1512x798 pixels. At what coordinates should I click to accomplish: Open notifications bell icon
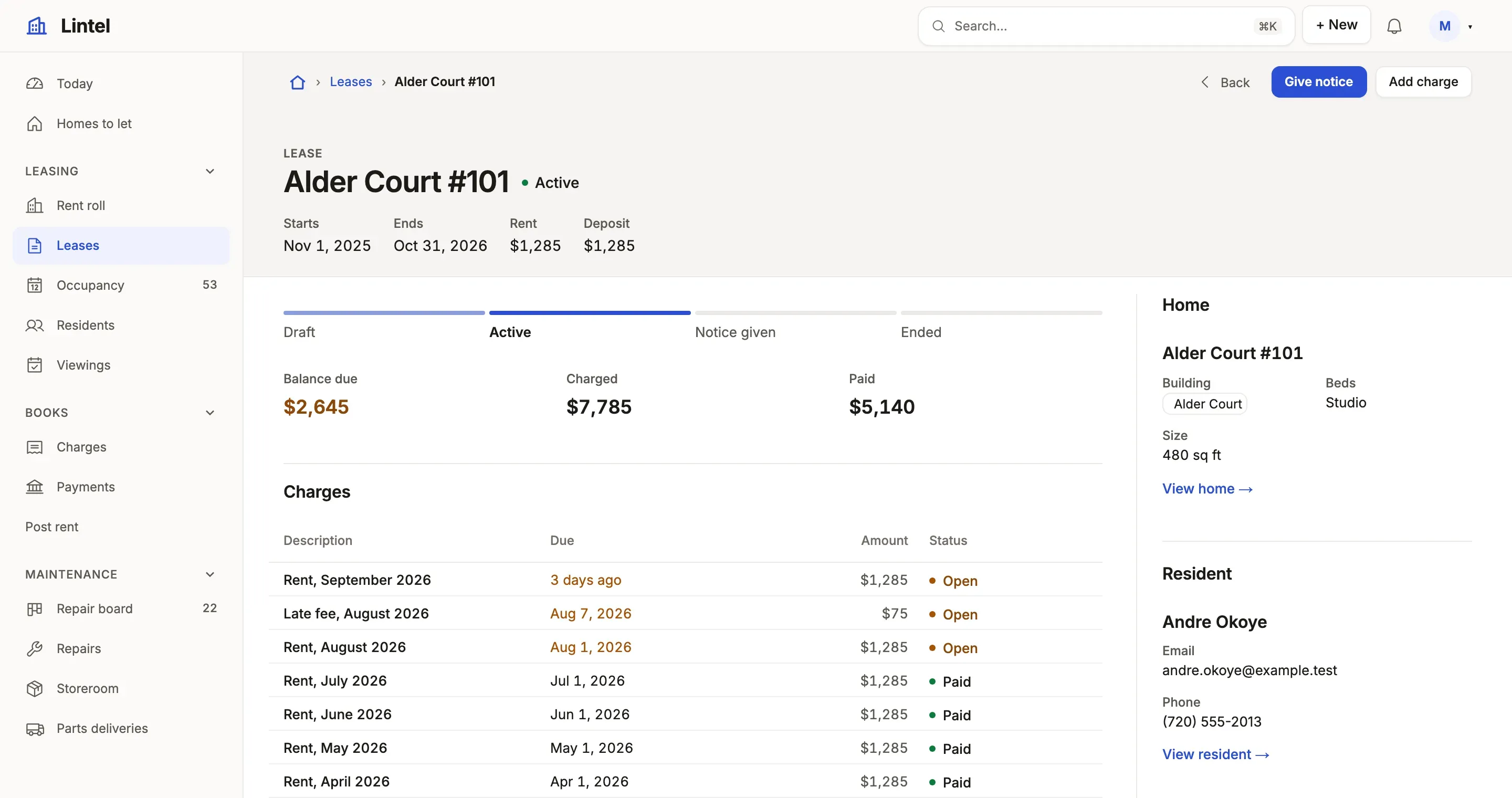[1394, 26]
